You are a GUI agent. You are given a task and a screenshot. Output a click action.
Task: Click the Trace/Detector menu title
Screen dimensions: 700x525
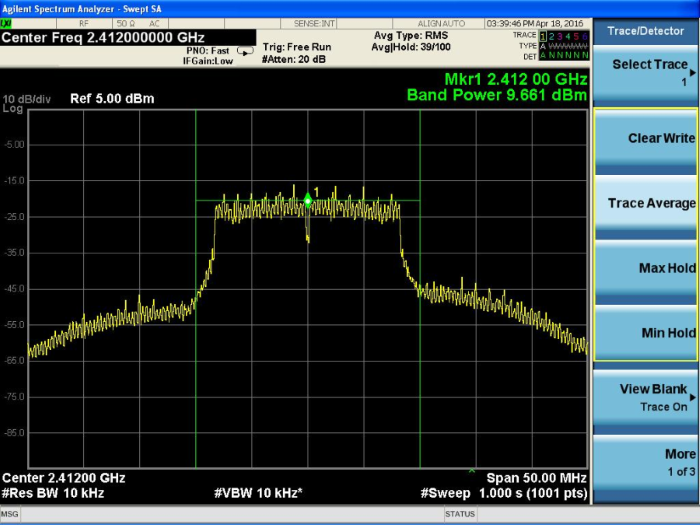pyautogui.click(x=646, y=31)
